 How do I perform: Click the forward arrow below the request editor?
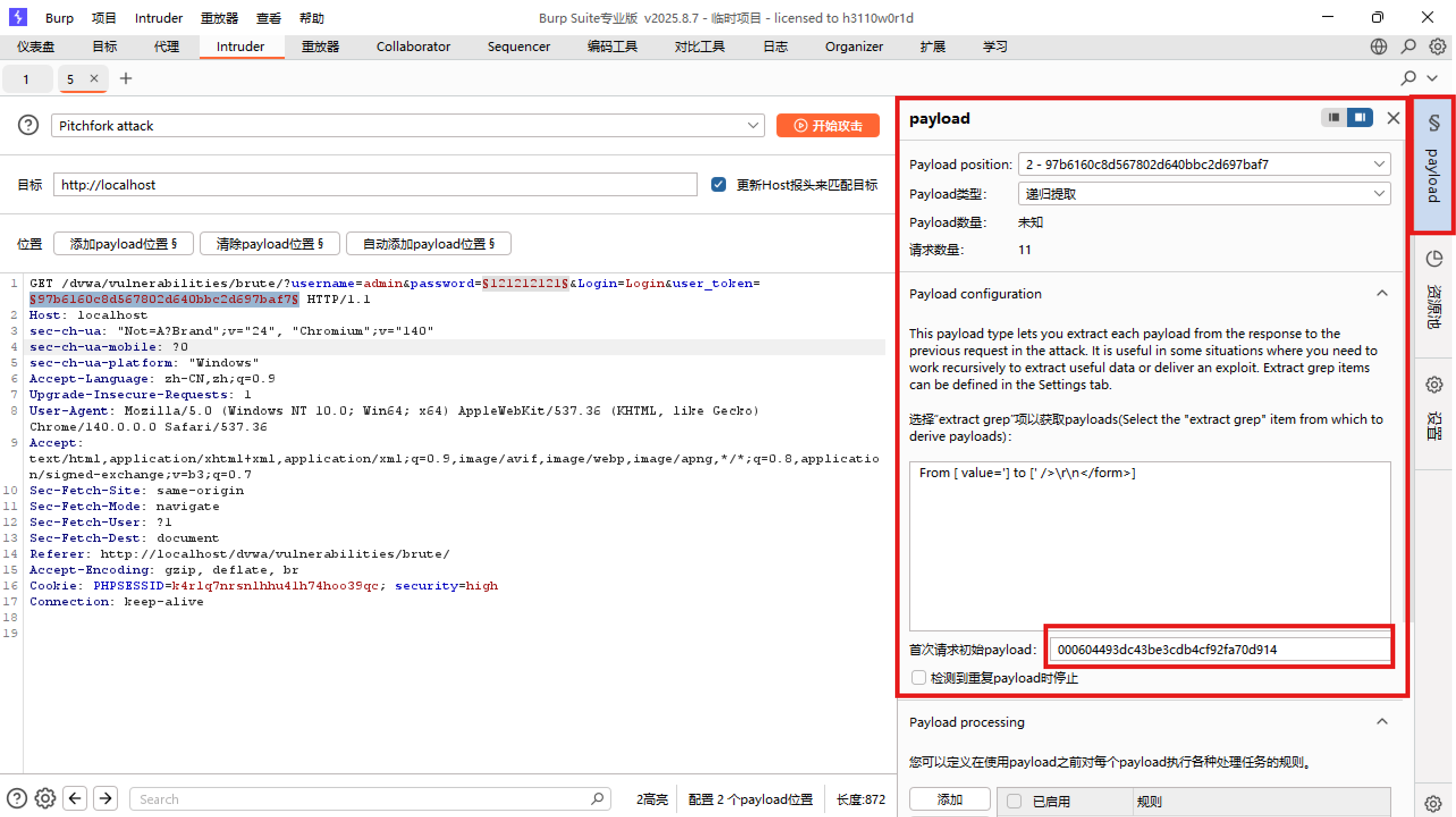coord(105,799)
